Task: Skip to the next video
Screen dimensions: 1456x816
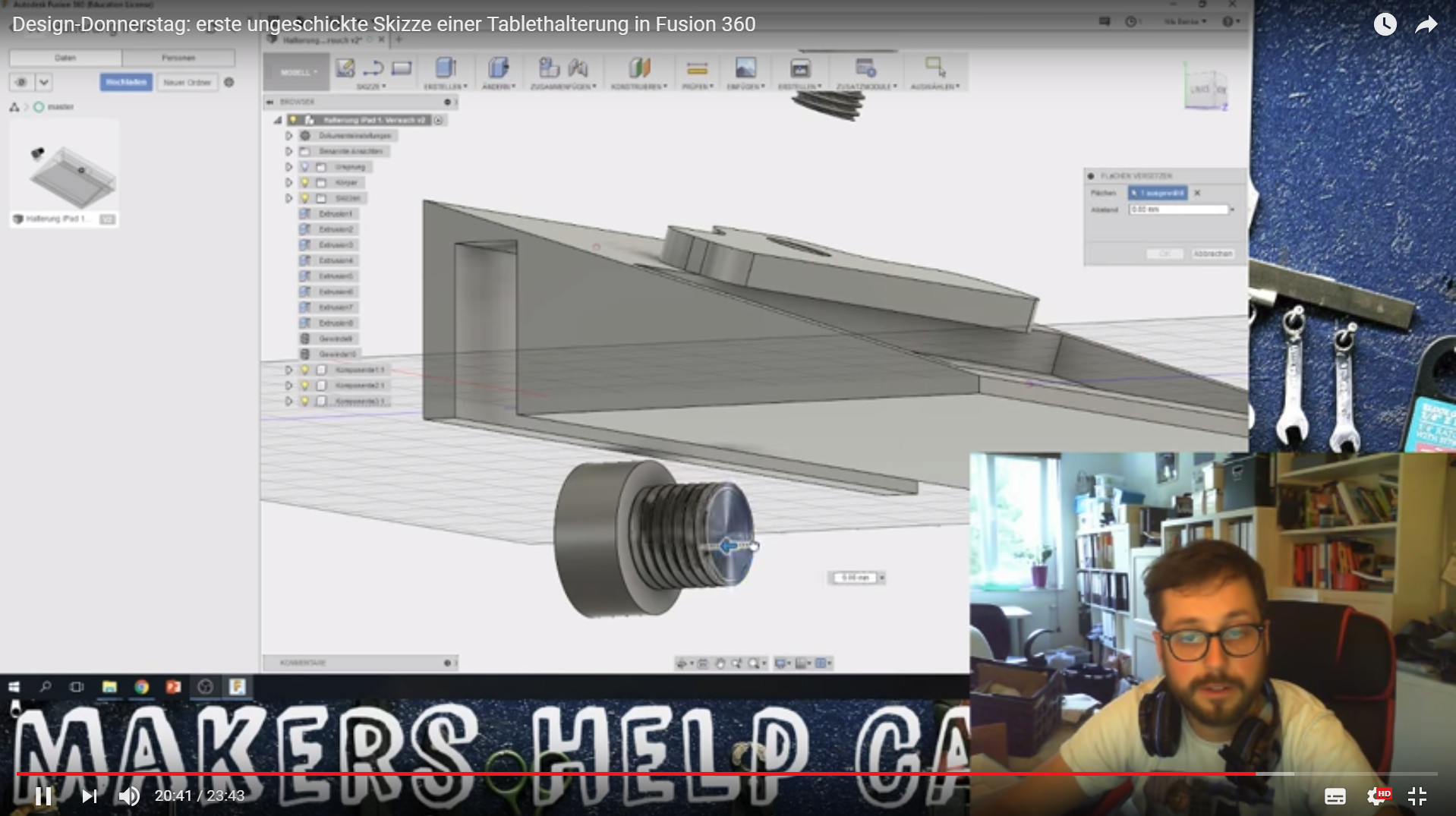Action: pyautogui.click(x=90, y=796)
